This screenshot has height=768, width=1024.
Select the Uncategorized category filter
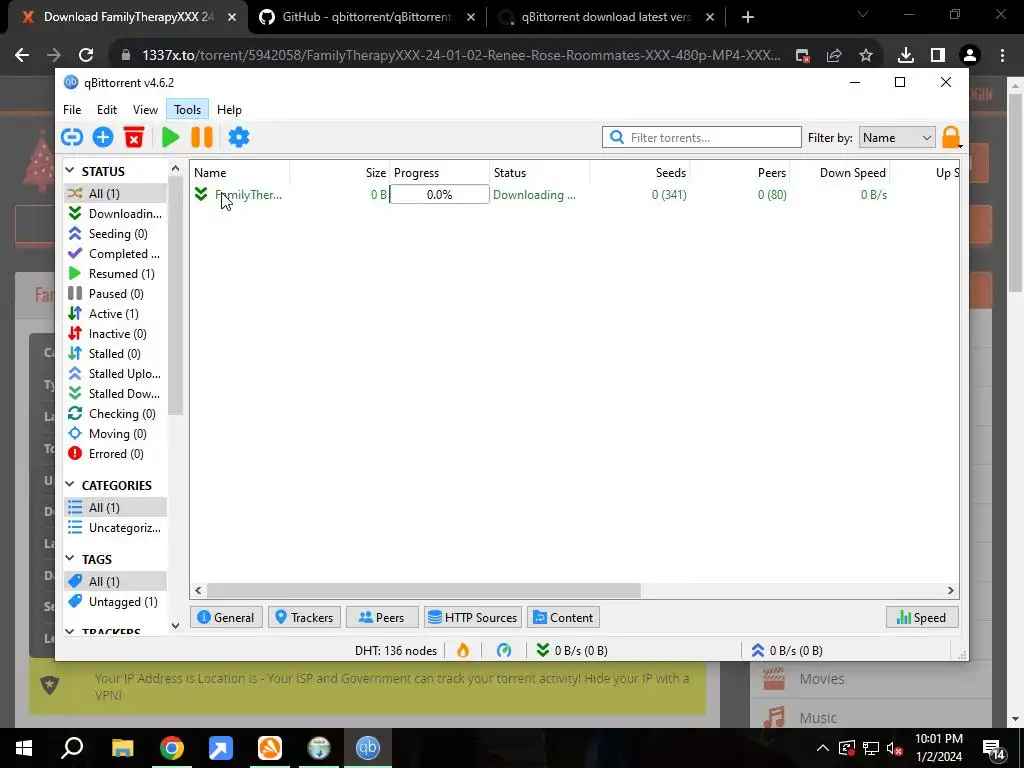coord(116,528)
